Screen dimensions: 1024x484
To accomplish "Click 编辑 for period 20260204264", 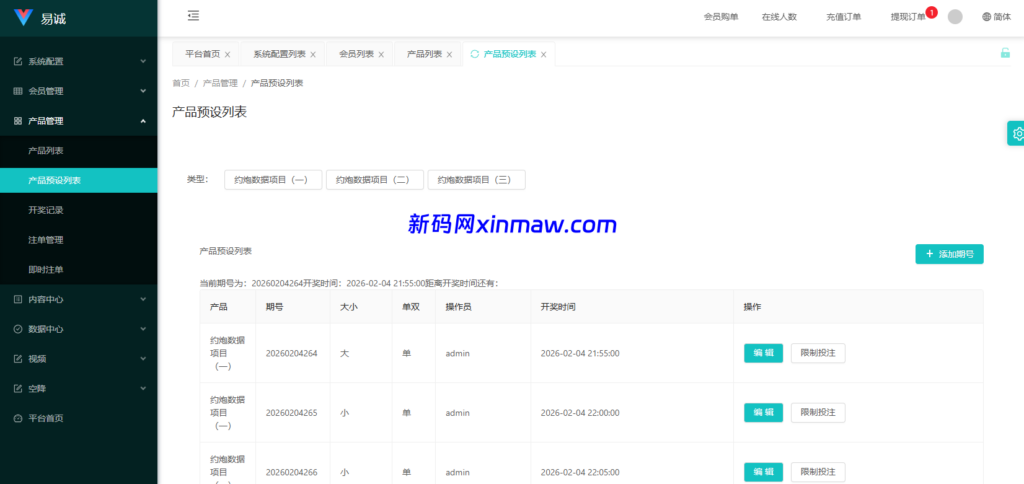I will coord(763,353).
